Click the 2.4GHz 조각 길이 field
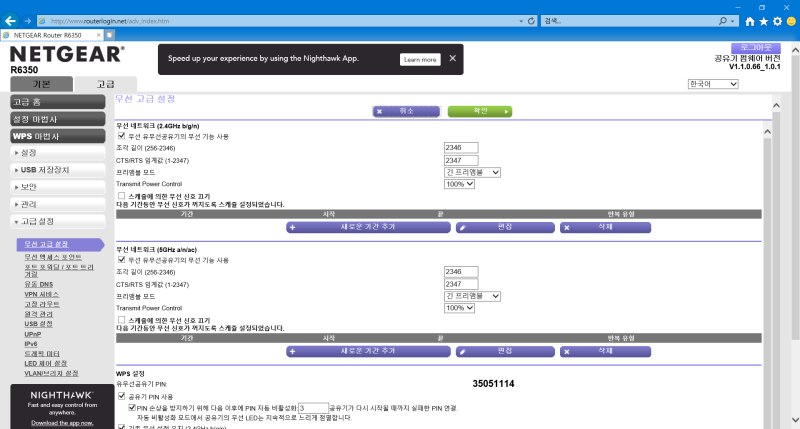Image resolution: width=800 pixels, height=429 pixels. coord(461,148)
